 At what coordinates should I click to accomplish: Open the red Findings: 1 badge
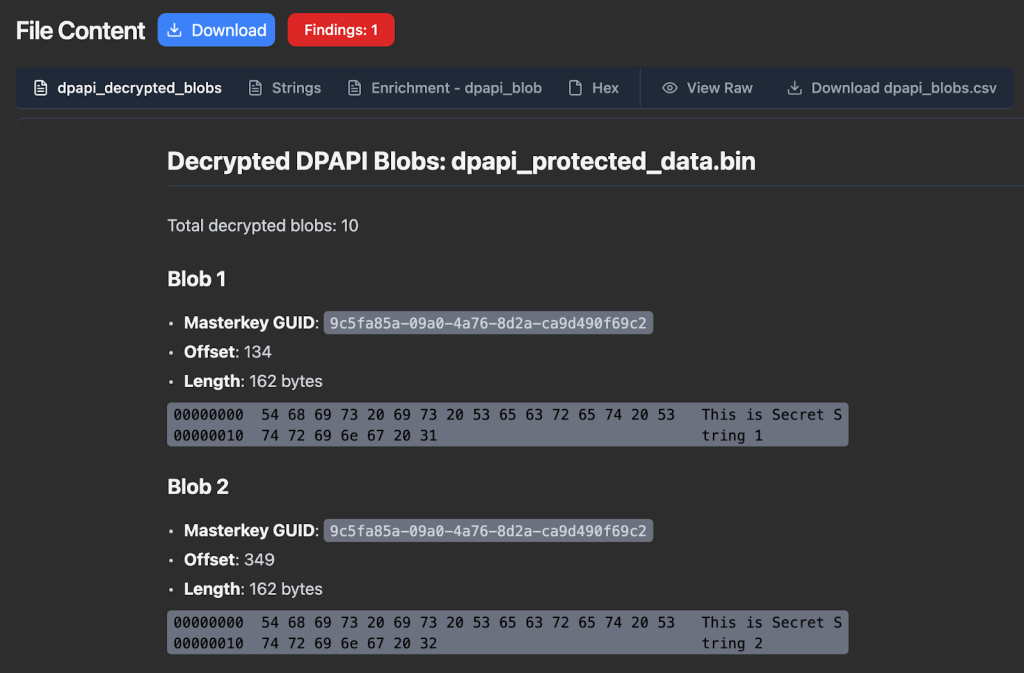(341, 30)
